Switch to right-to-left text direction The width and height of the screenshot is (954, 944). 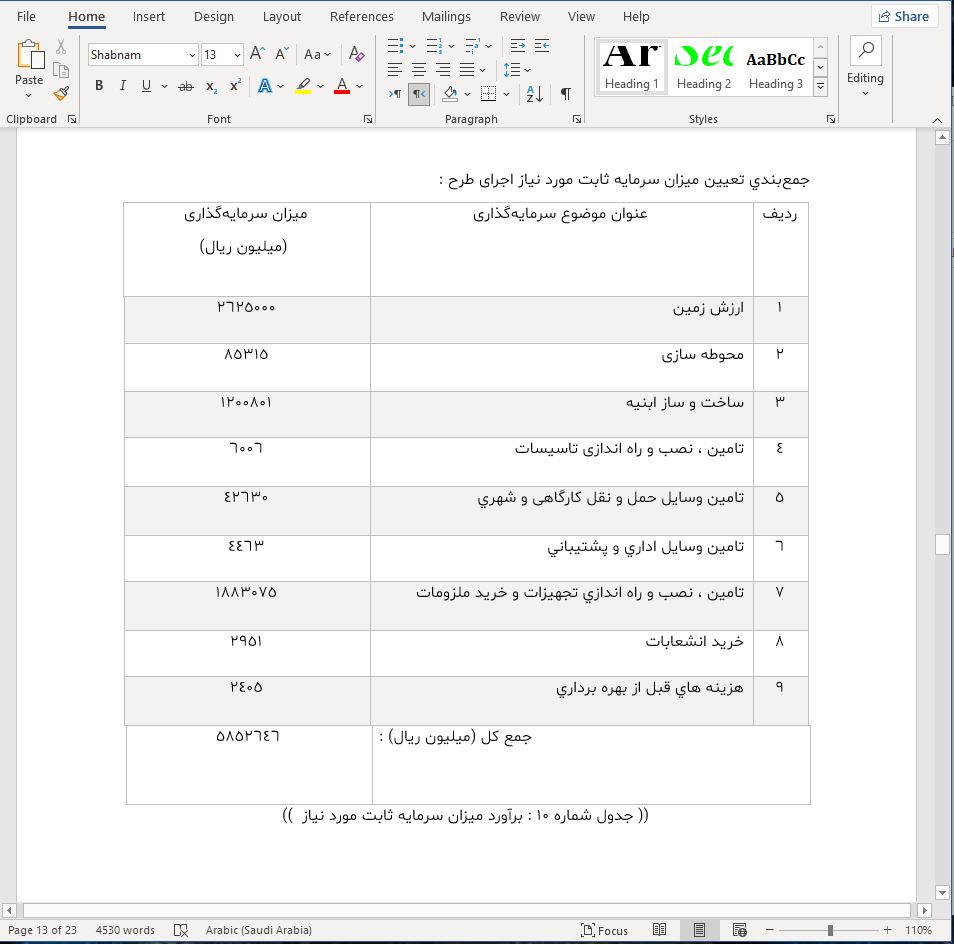419,94
